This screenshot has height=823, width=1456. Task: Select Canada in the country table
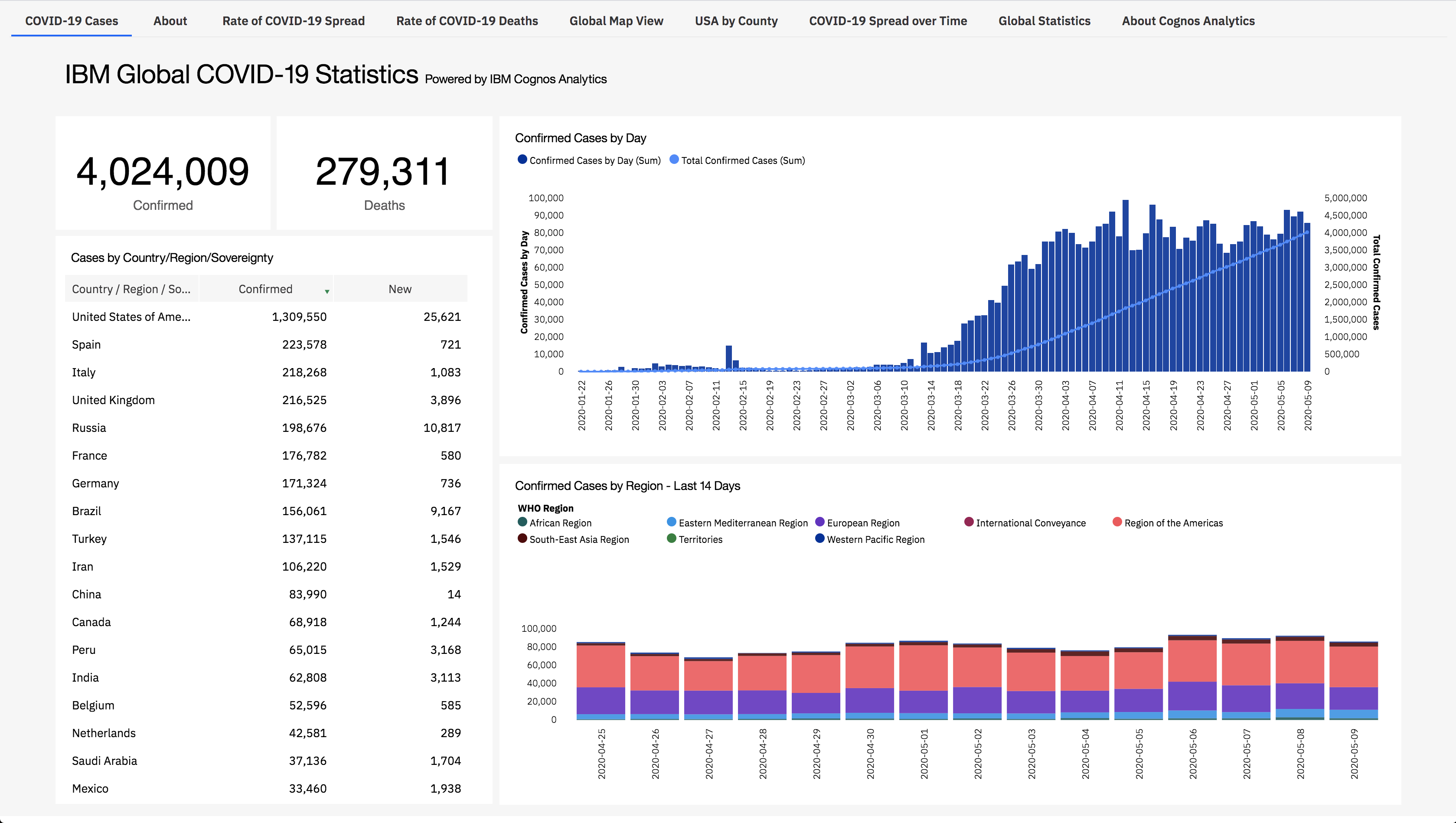[x=266, y=622]
